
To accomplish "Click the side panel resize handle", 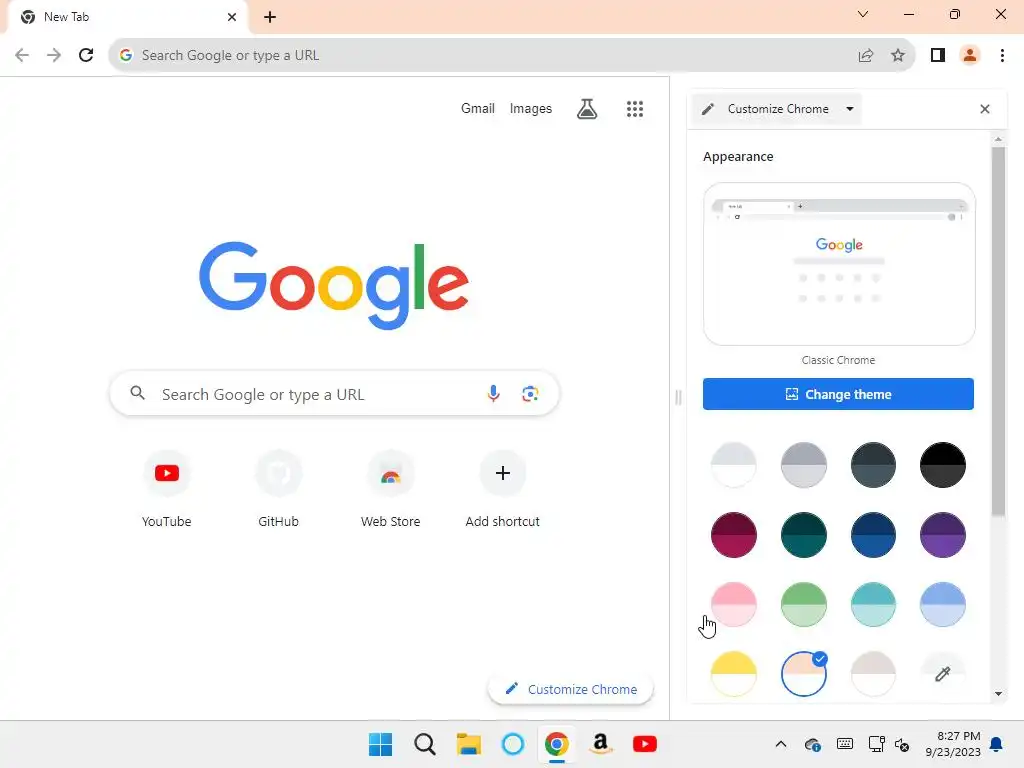I will [x=678, y=397].
